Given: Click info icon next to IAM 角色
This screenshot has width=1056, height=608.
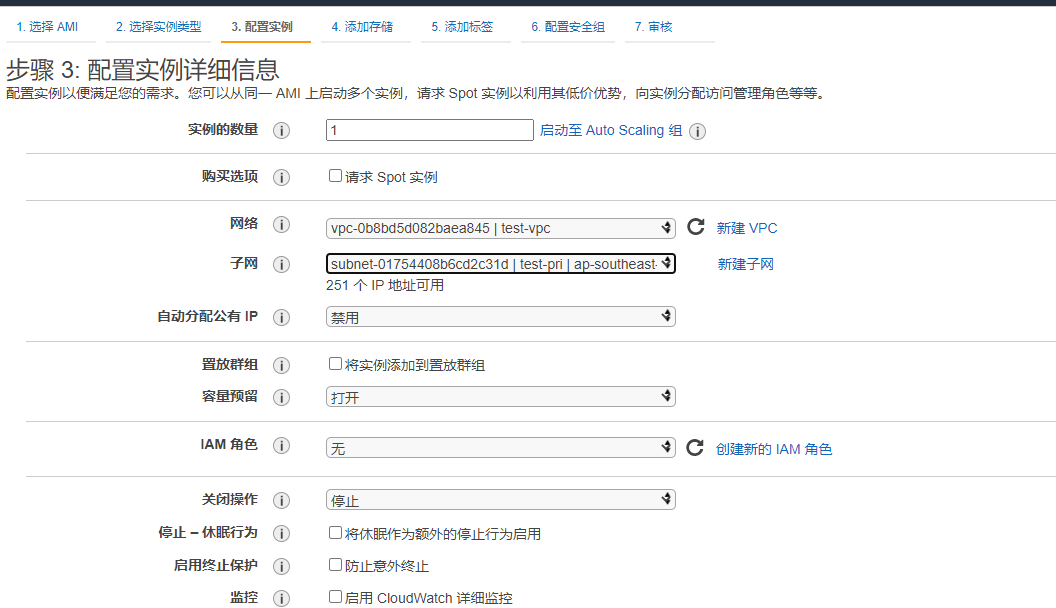Looking at the screenshot, I should pyautogui.click(x=282, y=445).
